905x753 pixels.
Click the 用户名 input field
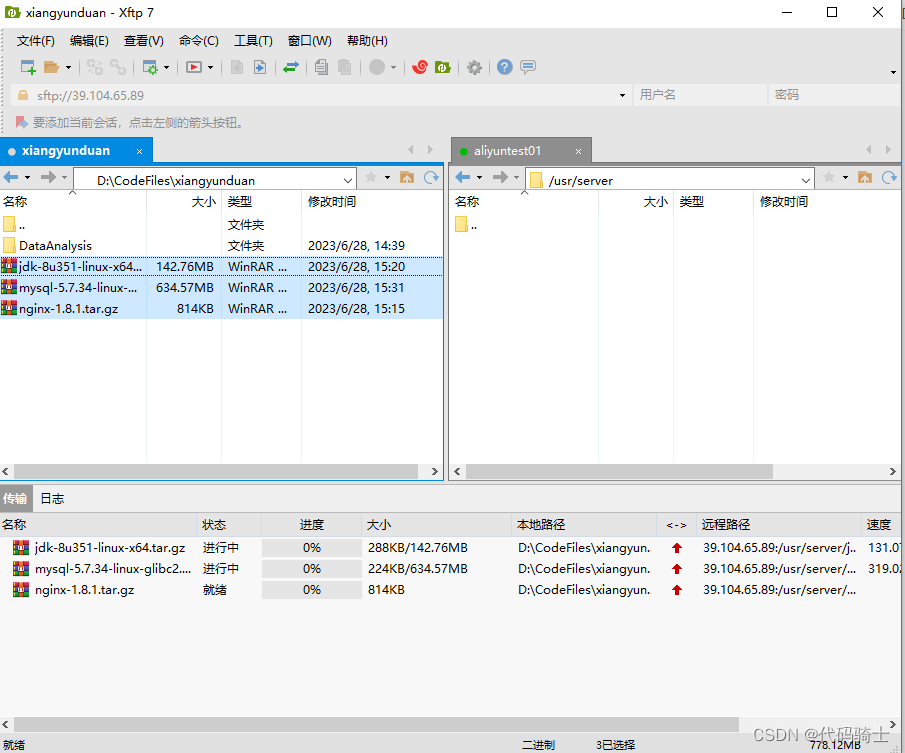(700, 94)
